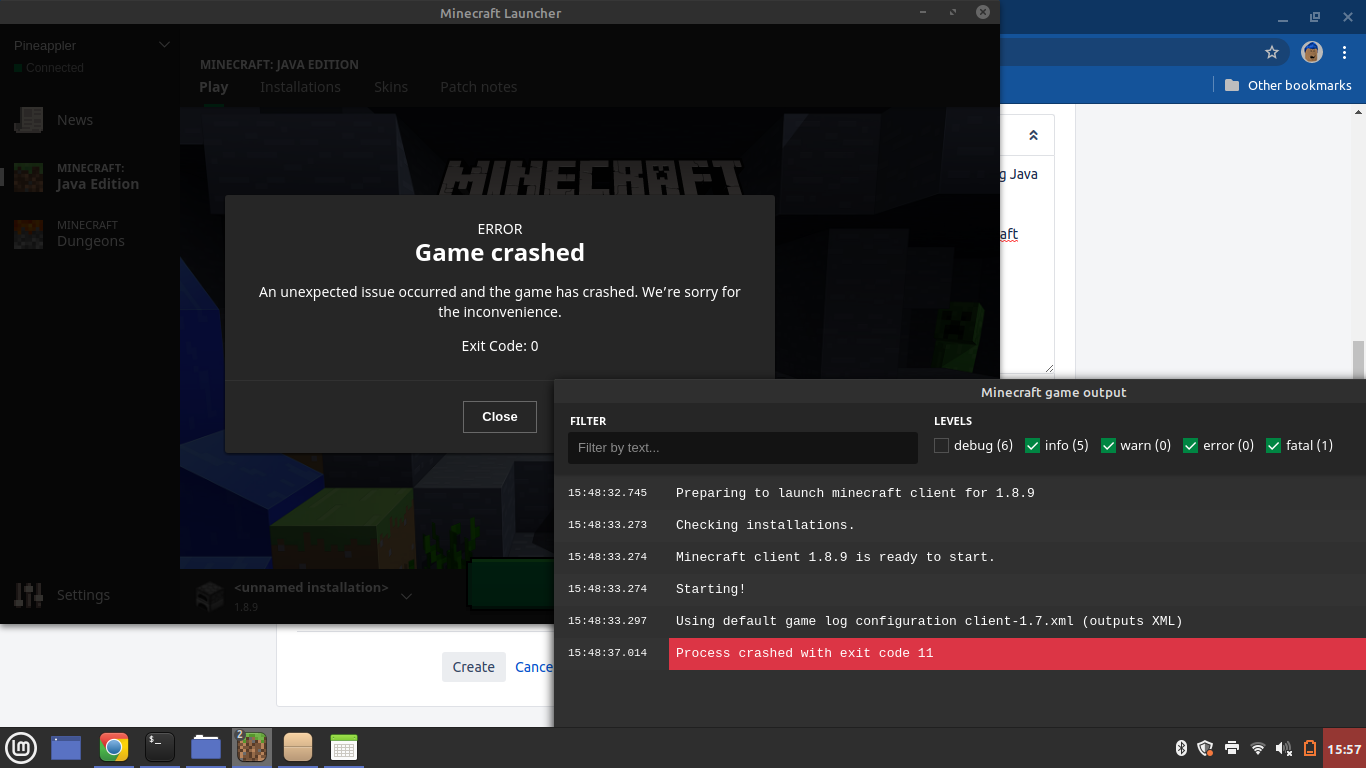Click the News sidebar icon

28,120
